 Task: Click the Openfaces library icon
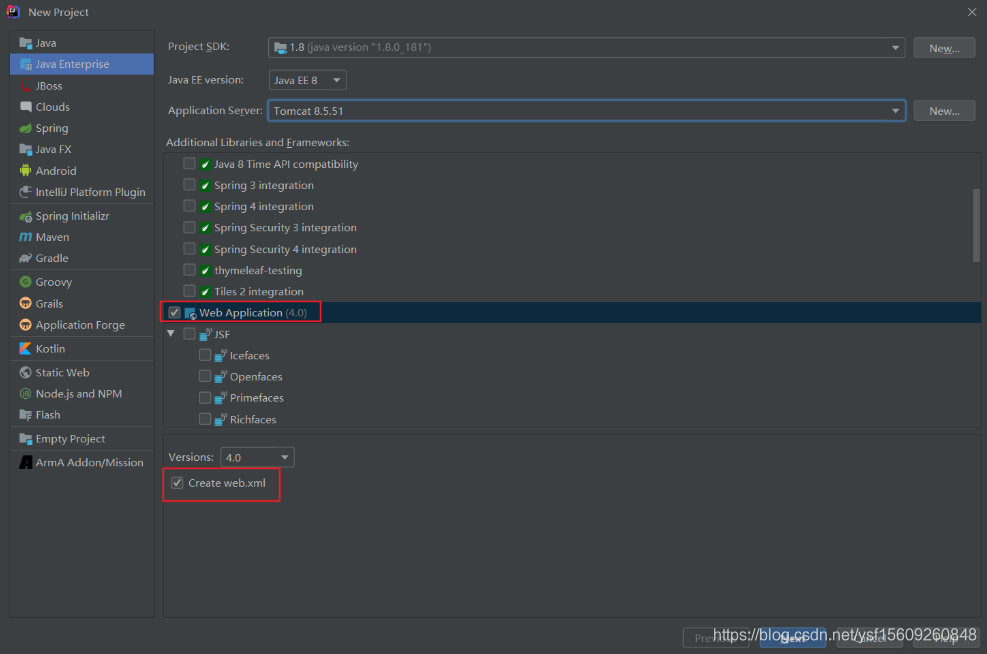[x=220, y=376]
